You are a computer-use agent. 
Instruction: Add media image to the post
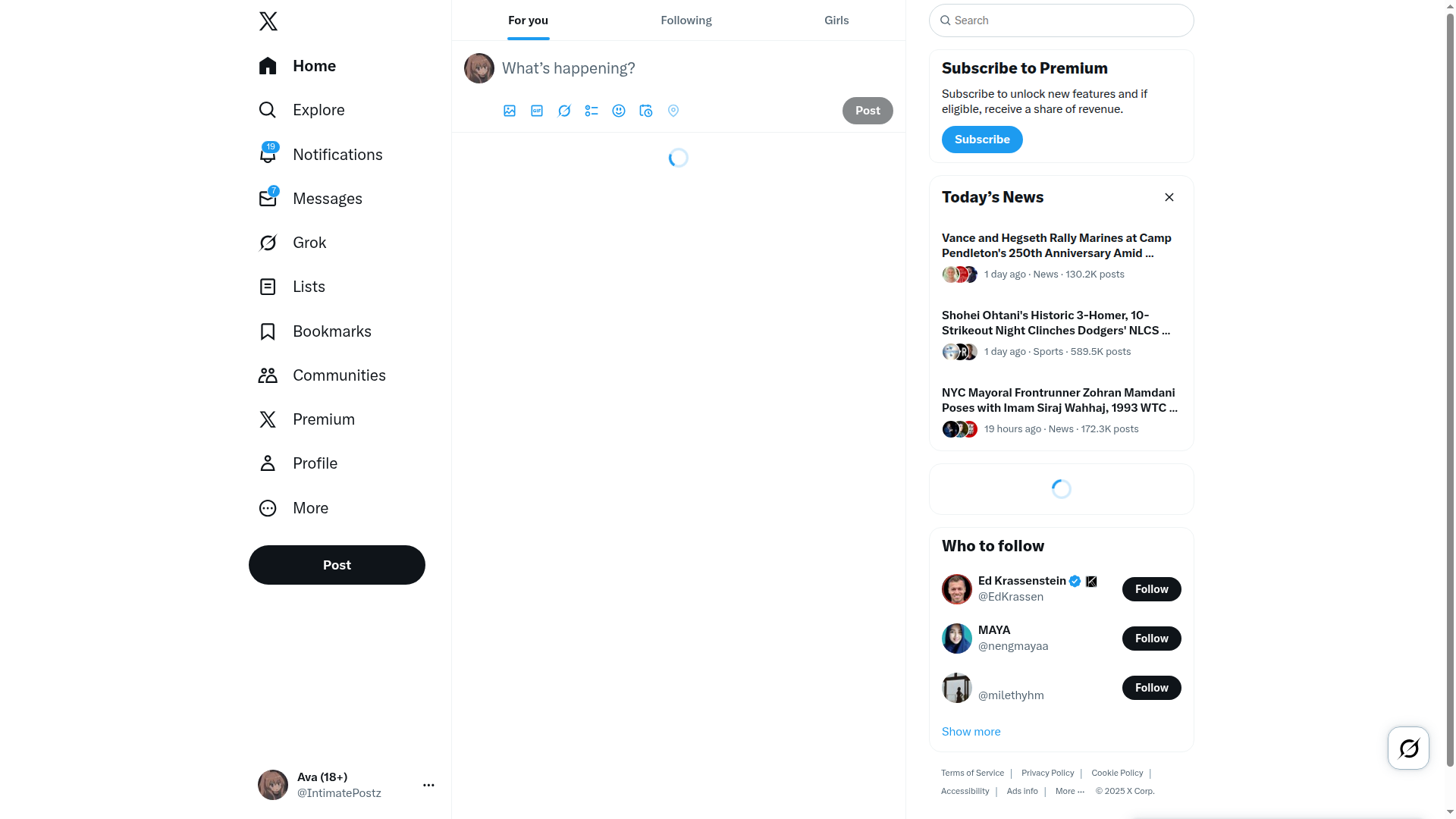tap(510, 111)
